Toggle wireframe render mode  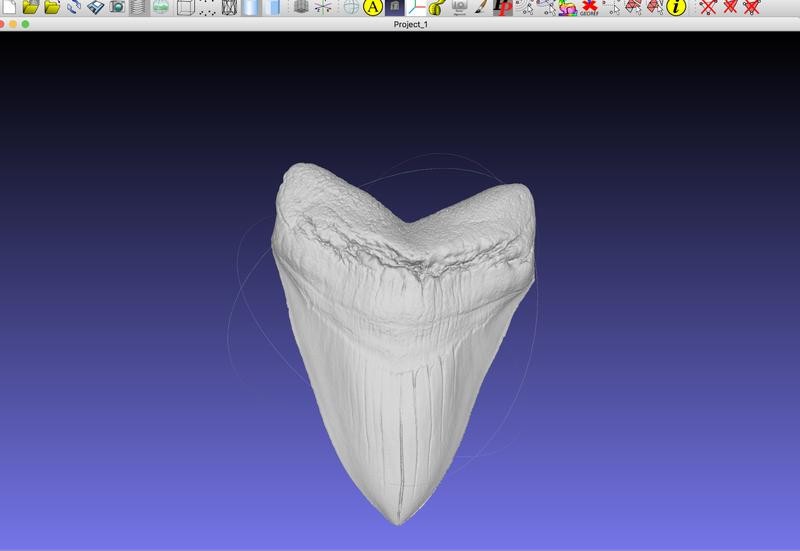click(229, 7)
